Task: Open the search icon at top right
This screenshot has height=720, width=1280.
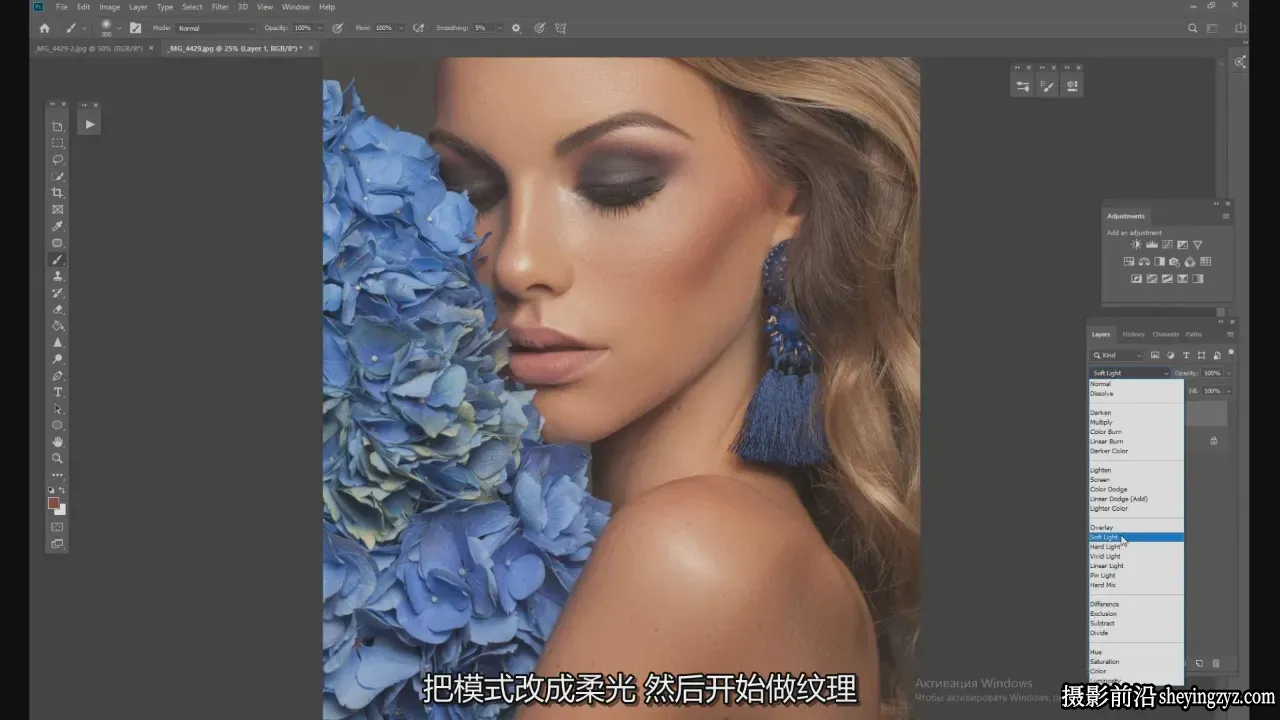Action: [x=1192, y=28]
